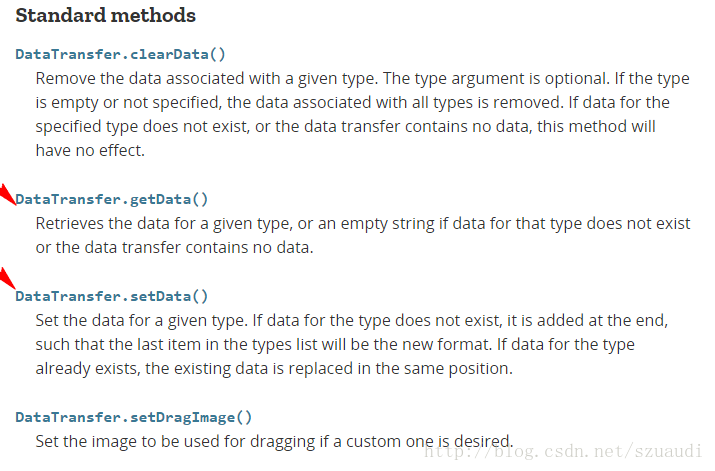Open the DataTransfer.clearData() link
The image size is (715, 471).
pos(120,54)
